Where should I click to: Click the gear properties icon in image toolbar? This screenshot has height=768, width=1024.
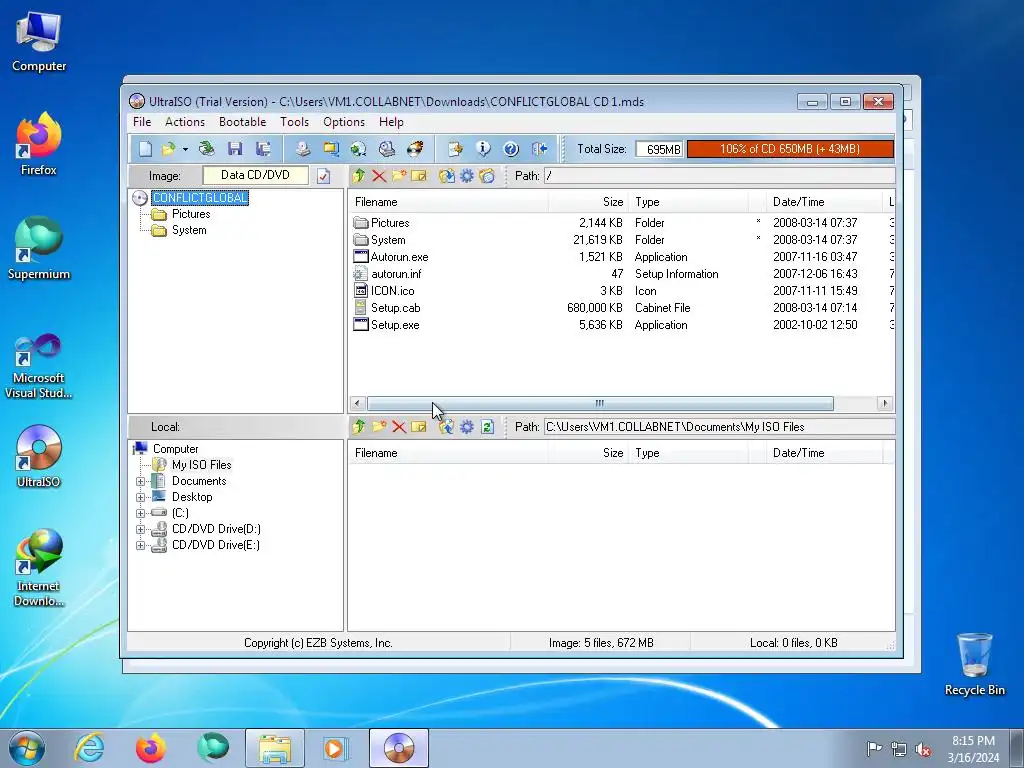[x=467, y=176]
